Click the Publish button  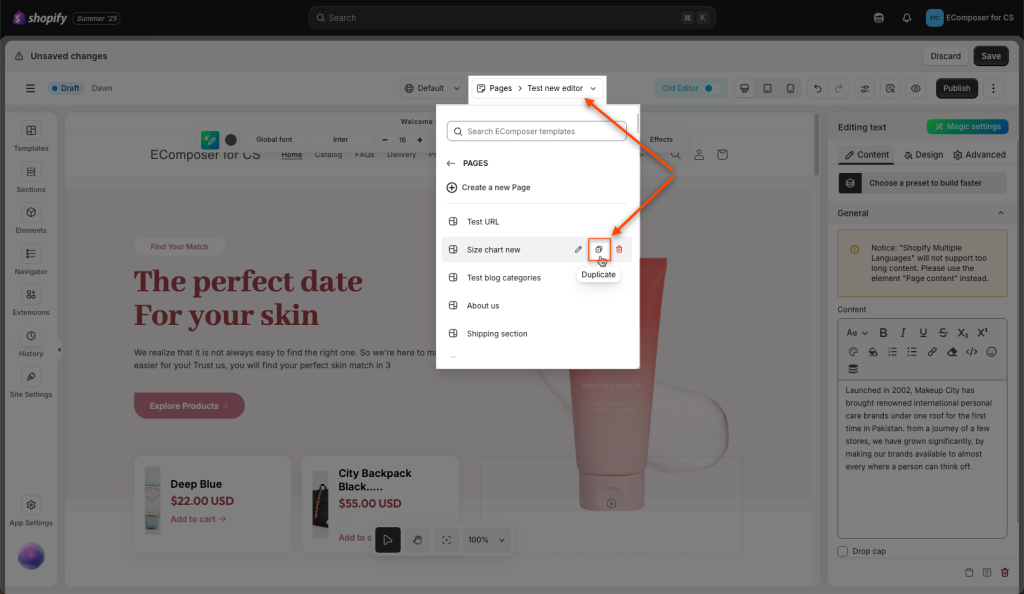pos(956,88)
